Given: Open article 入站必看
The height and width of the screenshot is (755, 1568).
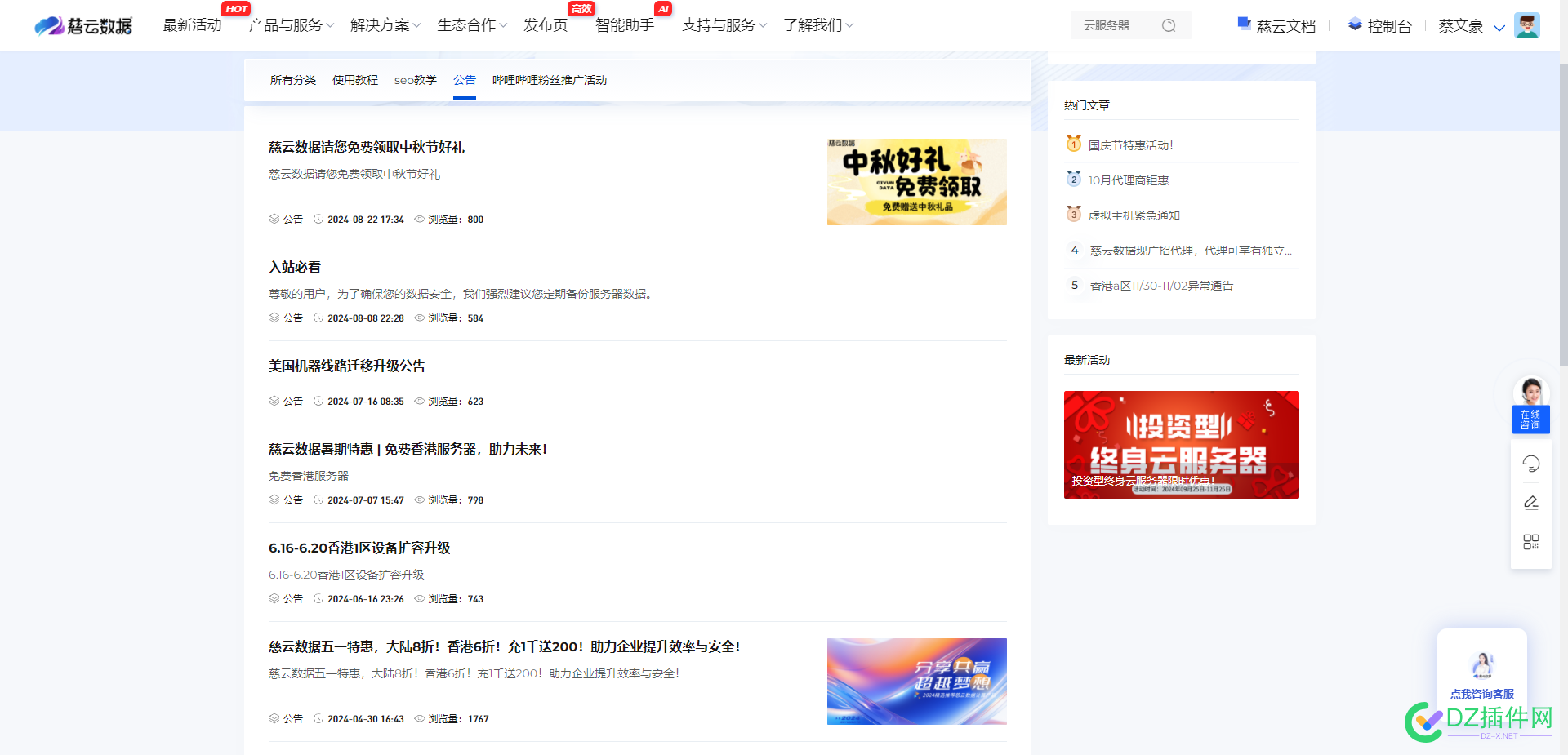Looking at the screenshot, I should click(295, 267).
